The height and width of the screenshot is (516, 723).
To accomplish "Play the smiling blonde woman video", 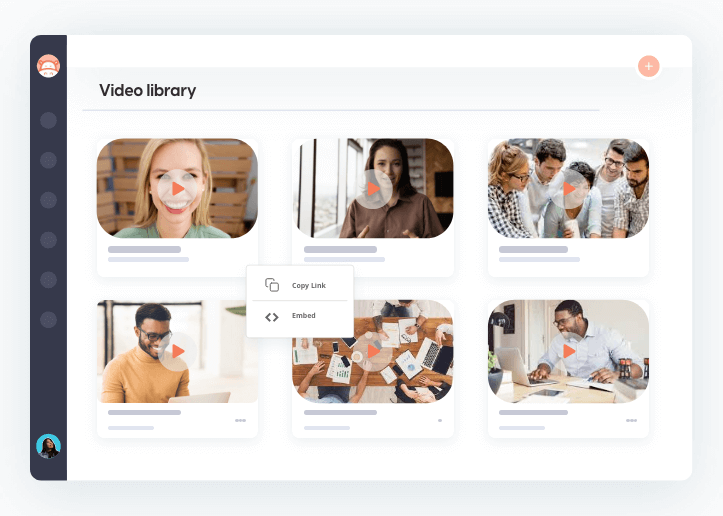I will click(x=177, y=188).
